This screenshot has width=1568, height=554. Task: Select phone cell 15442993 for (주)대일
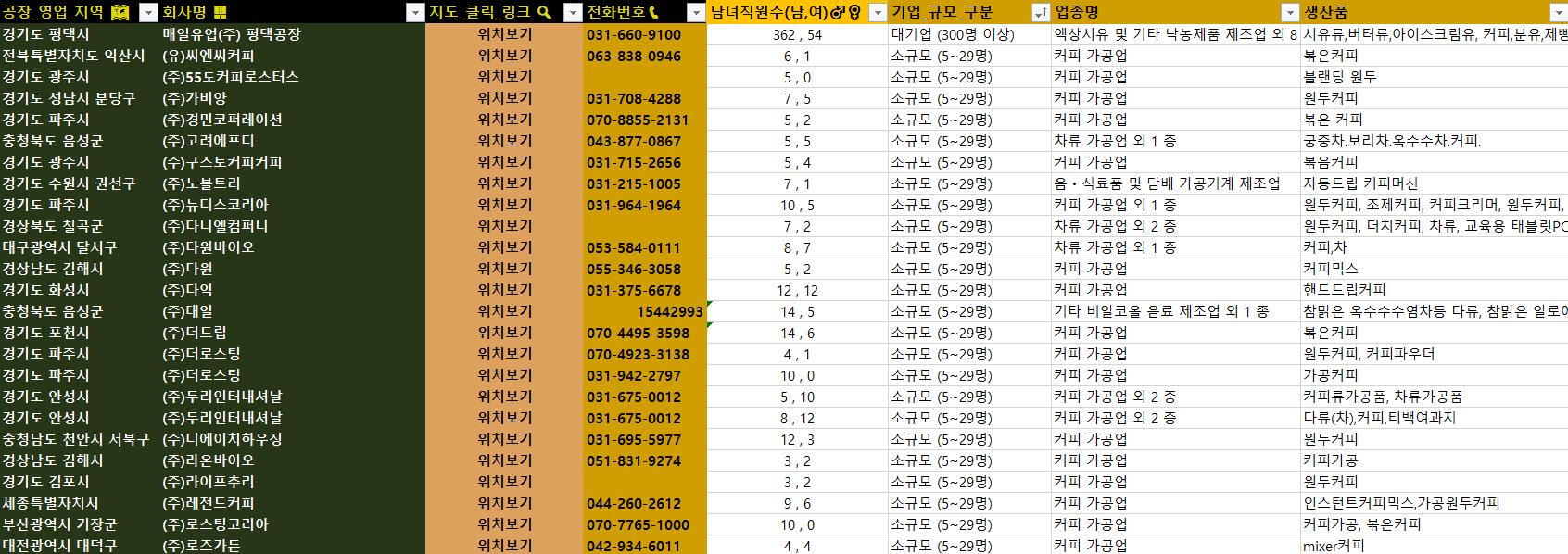pos(644,311)
